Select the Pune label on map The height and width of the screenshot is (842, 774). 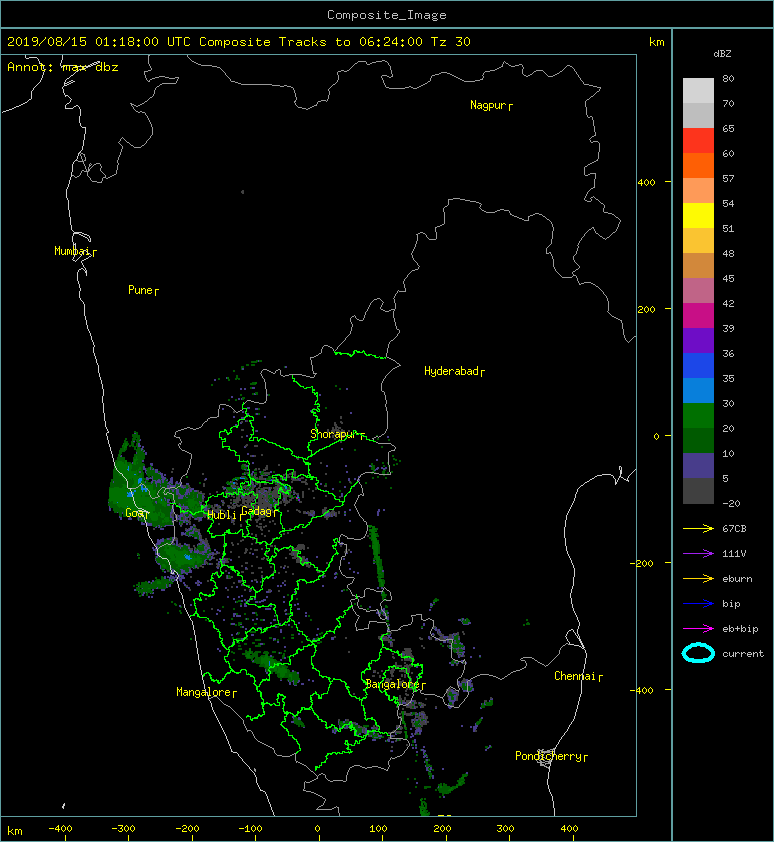[140, 290]
